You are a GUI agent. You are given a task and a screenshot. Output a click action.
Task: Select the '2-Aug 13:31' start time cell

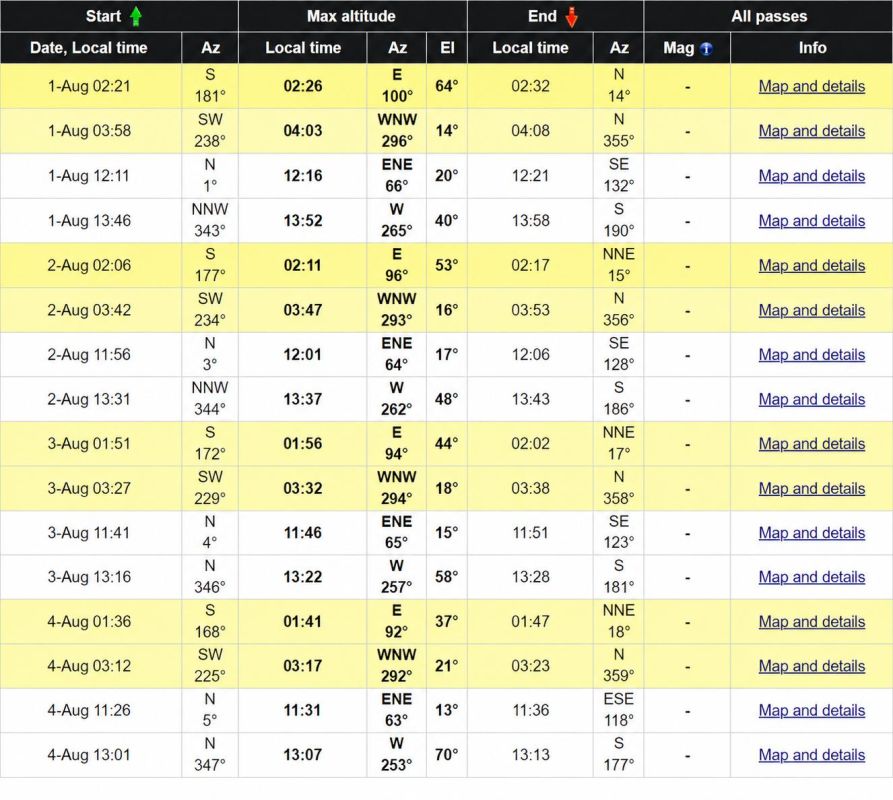pyautogui.click(x=89, y=399)
